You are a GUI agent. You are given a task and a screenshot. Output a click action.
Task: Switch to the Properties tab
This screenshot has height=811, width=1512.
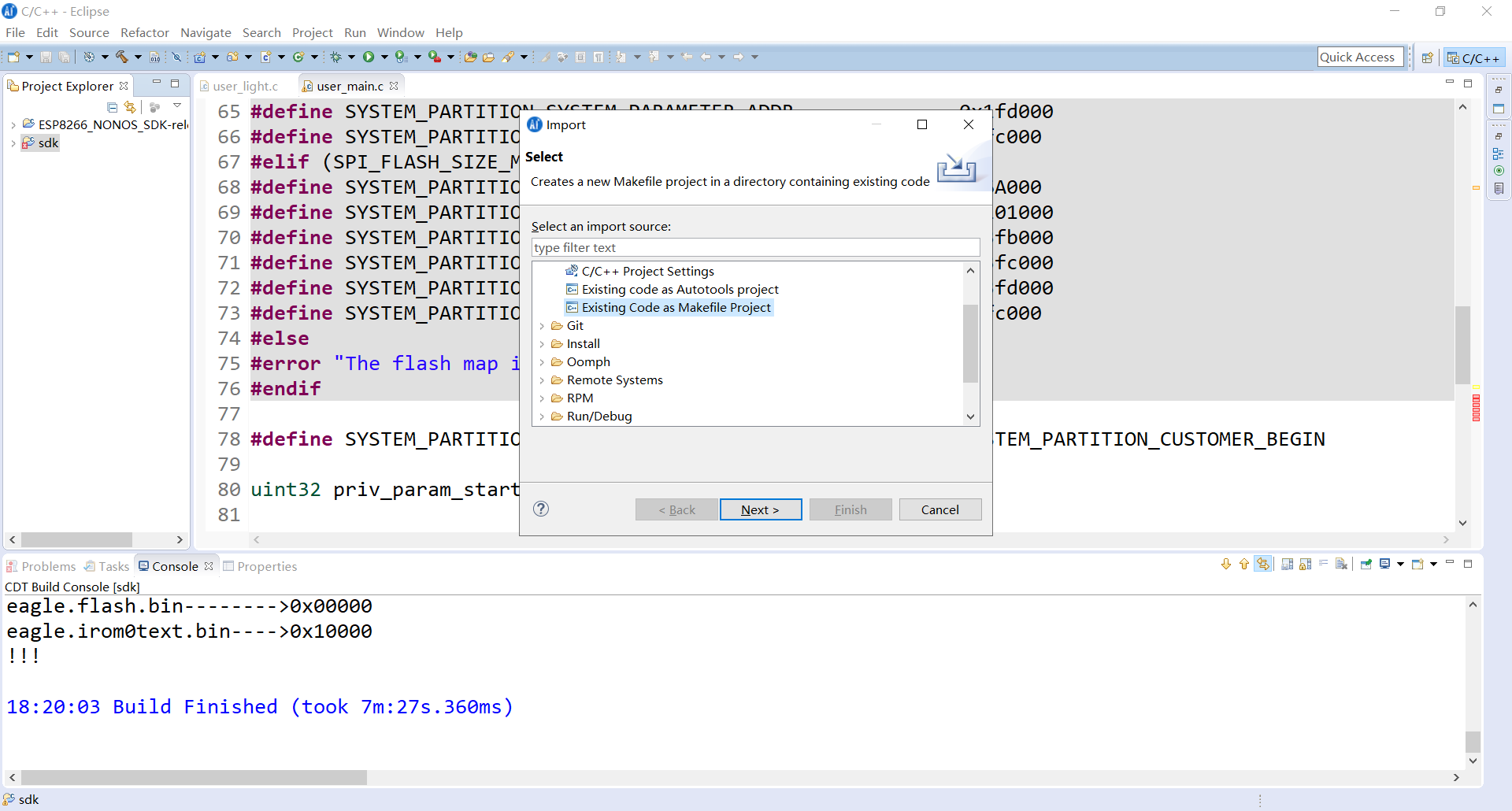tap(260, 566)
